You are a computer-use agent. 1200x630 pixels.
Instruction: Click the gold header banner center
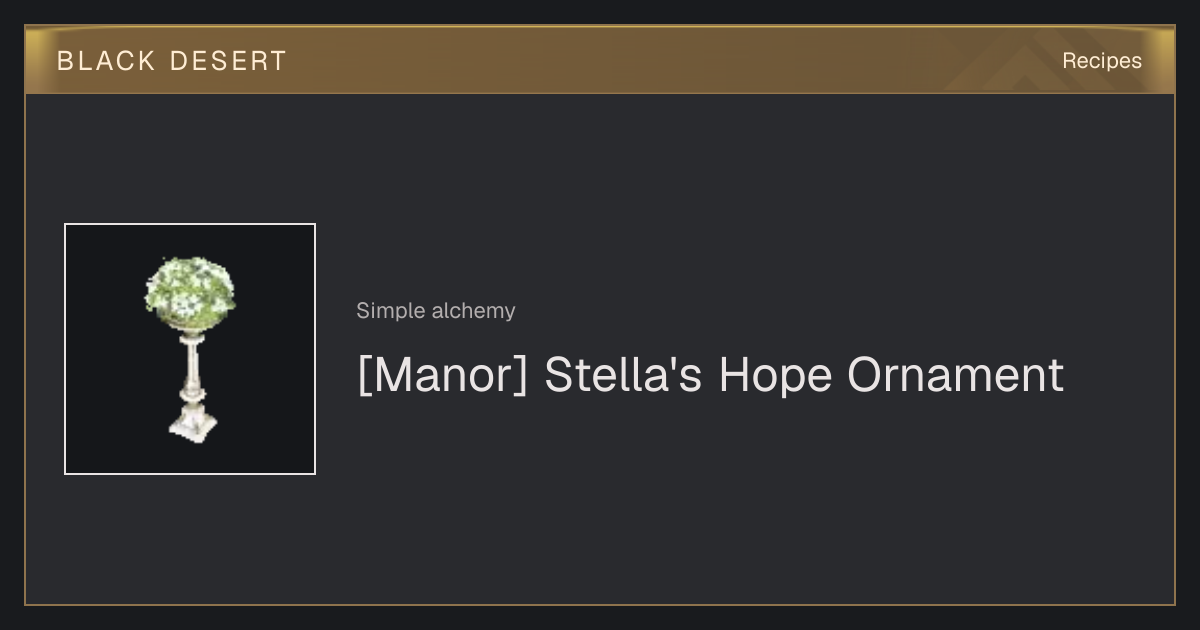click(600, 60)
